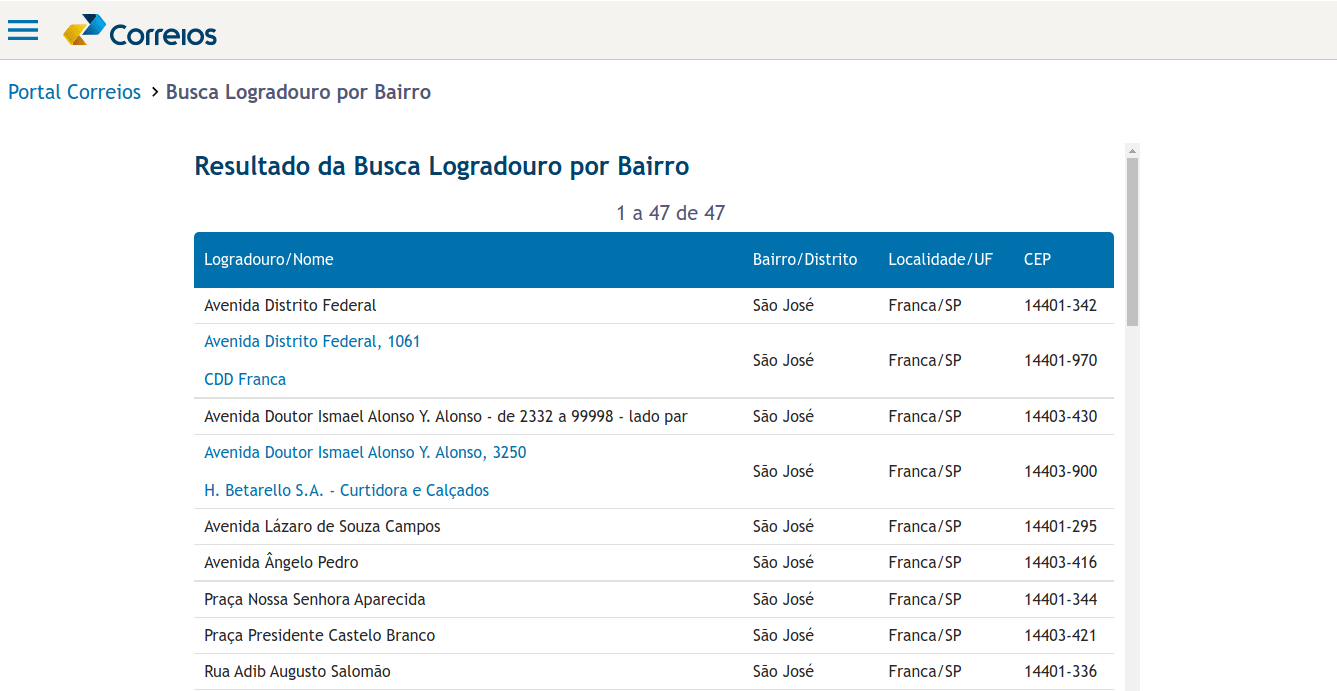Go to Portal Correios breadcrumb link
1337x691 pixels.
pos(75,92)
